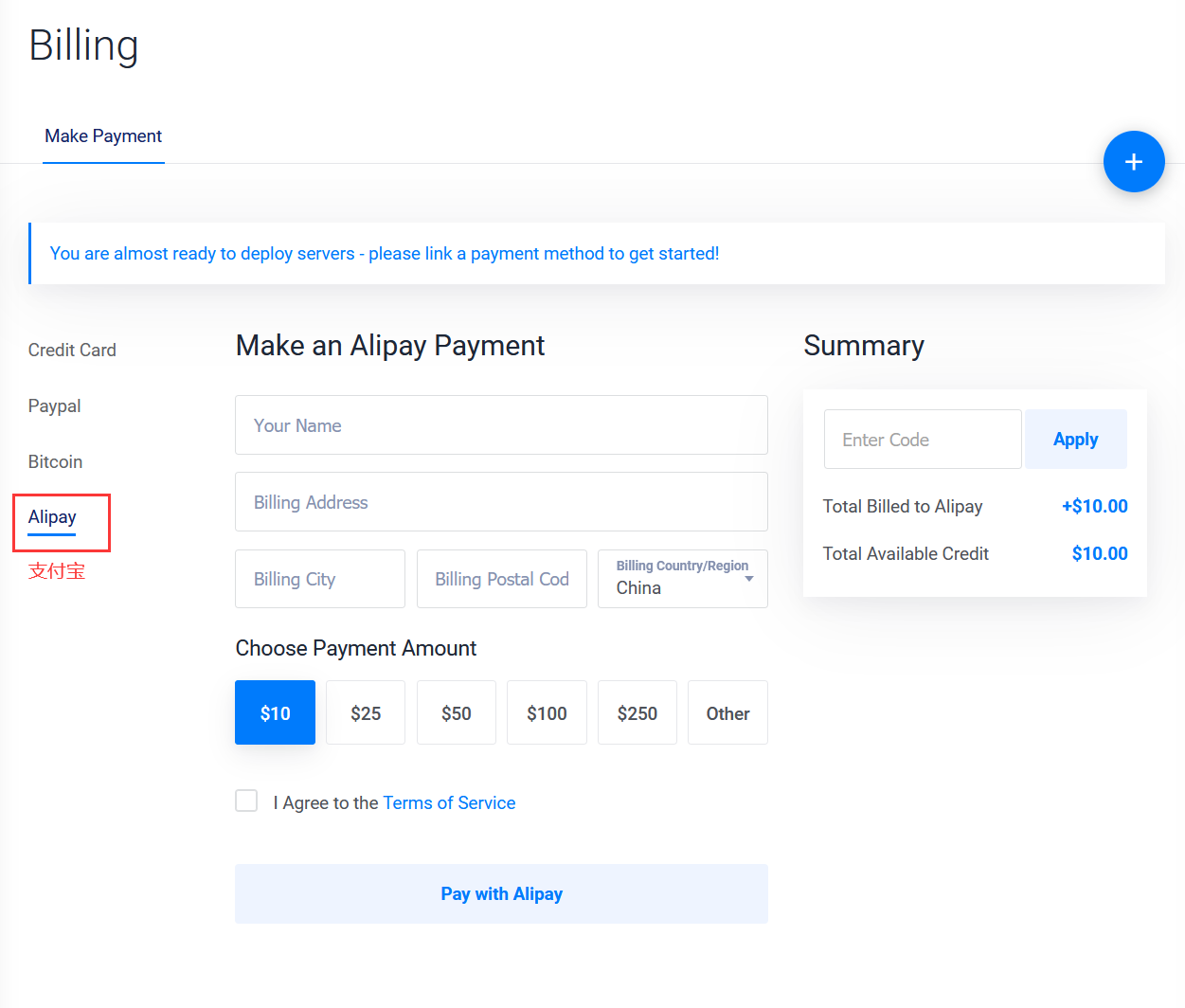Focus the Your Name field
The image size is (1185, 1008).
point(501,425)
